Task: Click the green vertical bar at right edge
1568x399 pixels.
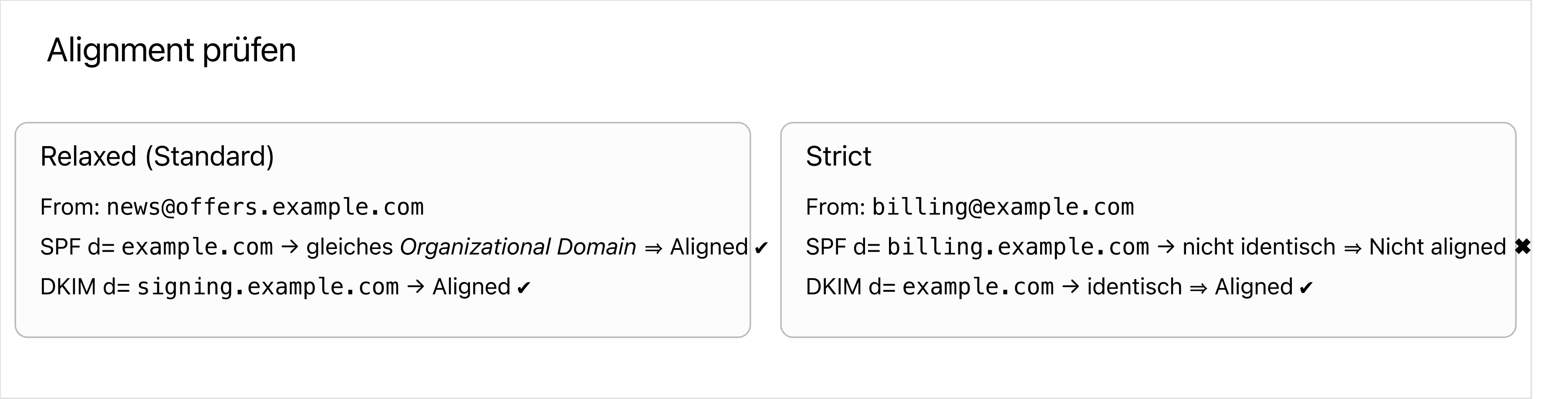Action: click(1550, 199)
